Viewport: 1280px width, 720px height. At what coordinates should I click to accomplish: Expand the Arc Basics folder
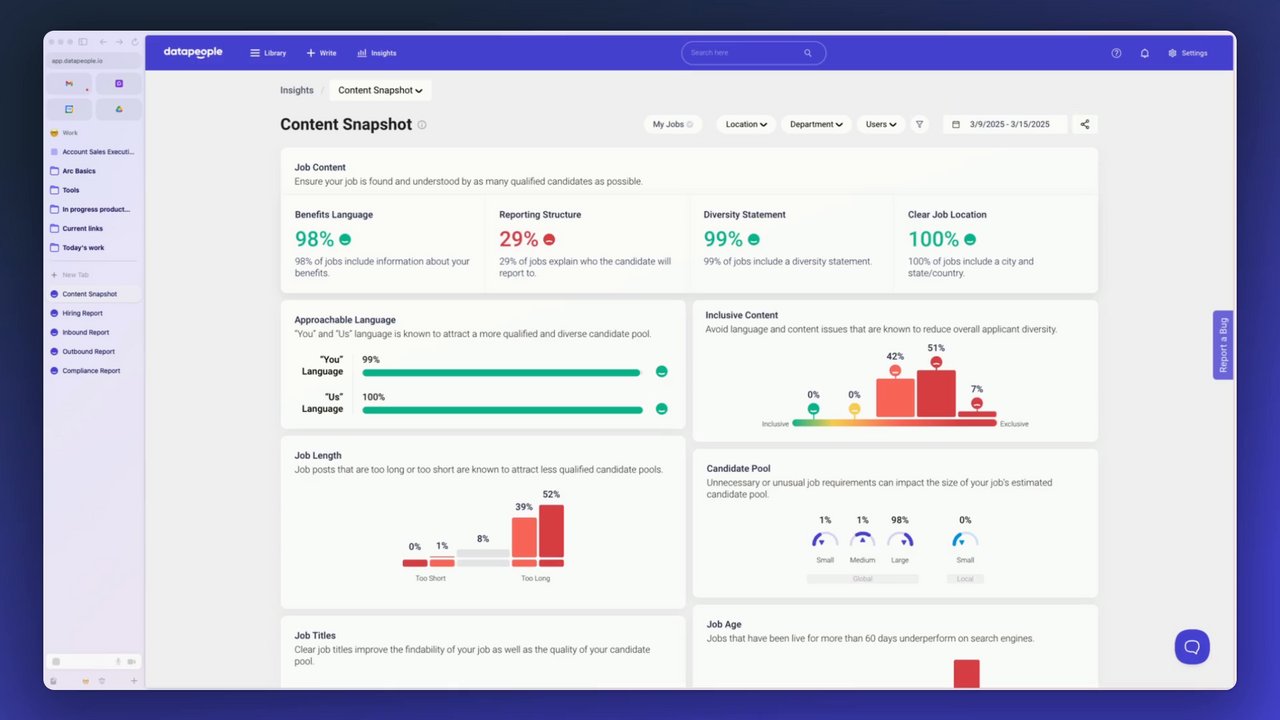pyautogui.click(x=94, y=171)
